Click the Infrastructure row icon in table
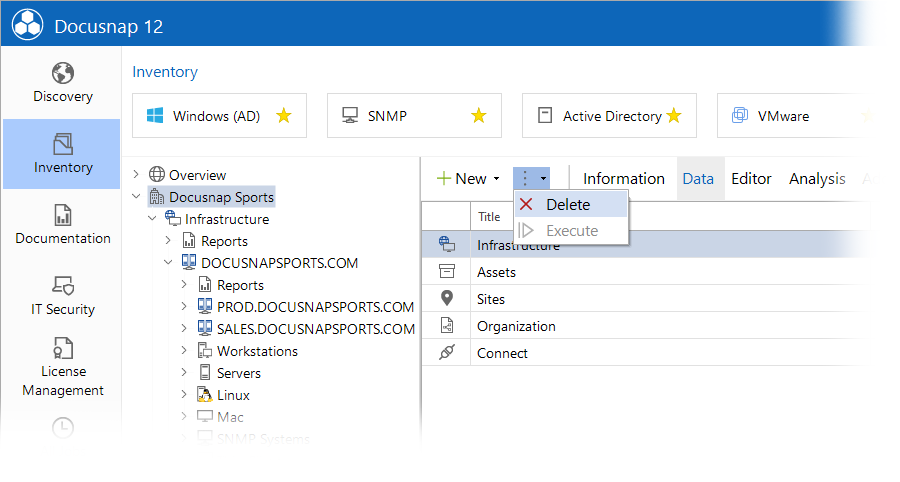900x482 pixels. [447, 244]
